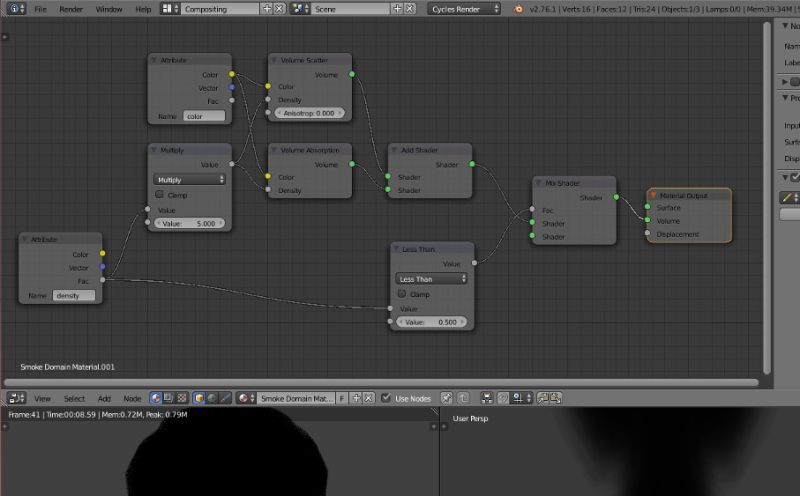The image size is (800, 496).
Task: Open the Less Than operation dropdown
Action: (432, 279)
